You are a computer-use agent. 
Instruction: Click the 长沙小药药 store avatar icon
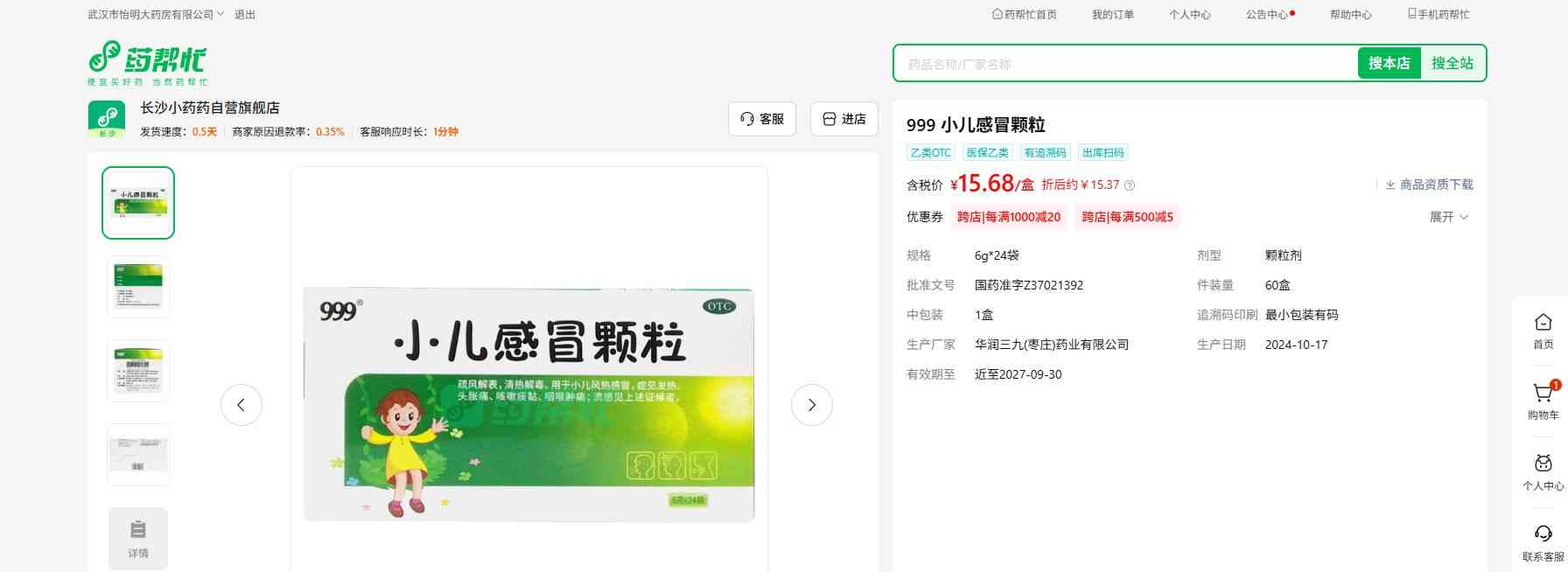[x=107, y=119]
